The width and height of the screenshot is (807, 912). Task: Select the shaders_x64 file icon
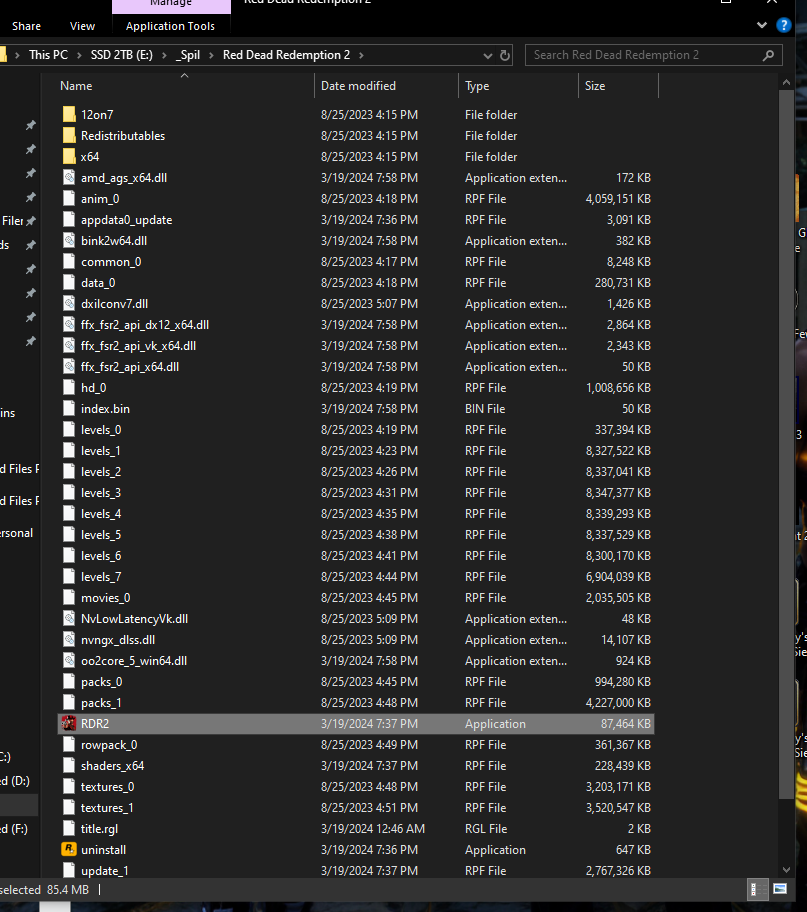coord(69,766)
